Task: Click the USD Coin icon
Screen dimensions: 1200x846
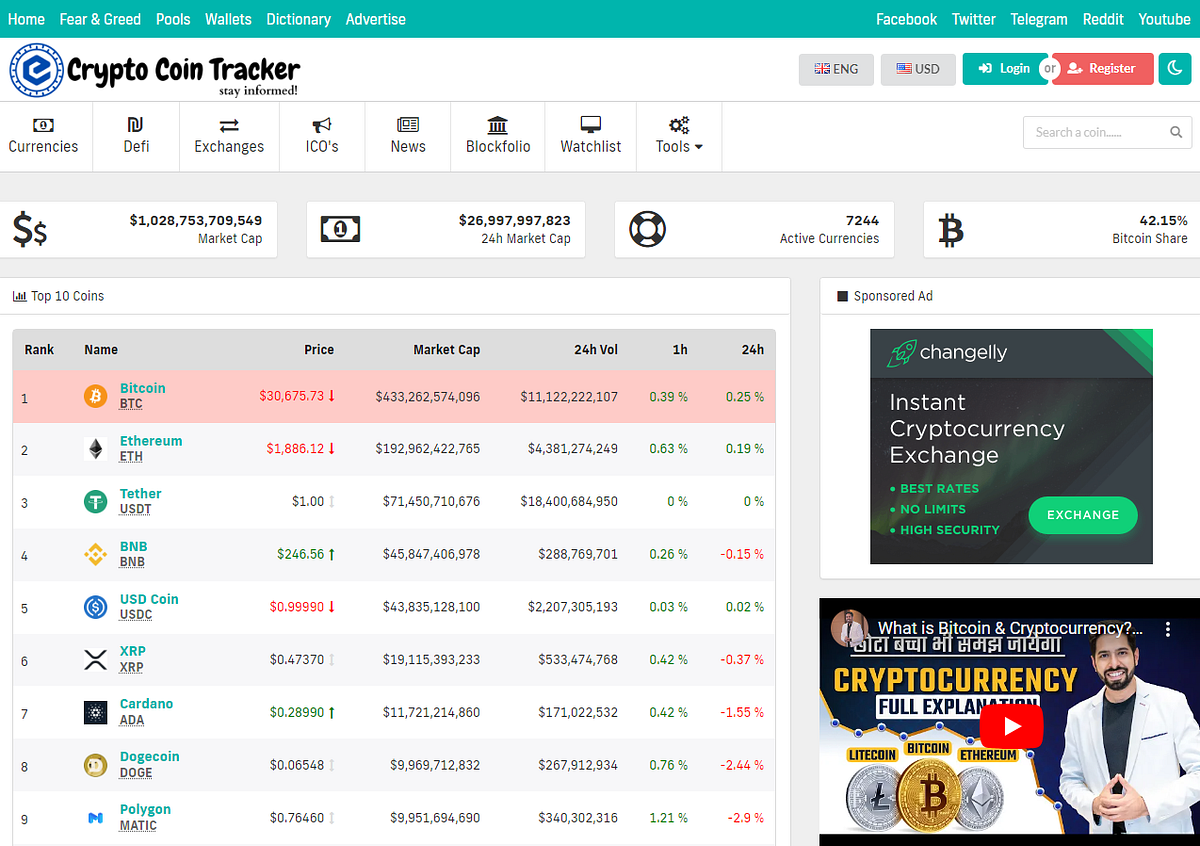Action: [95, 607]
